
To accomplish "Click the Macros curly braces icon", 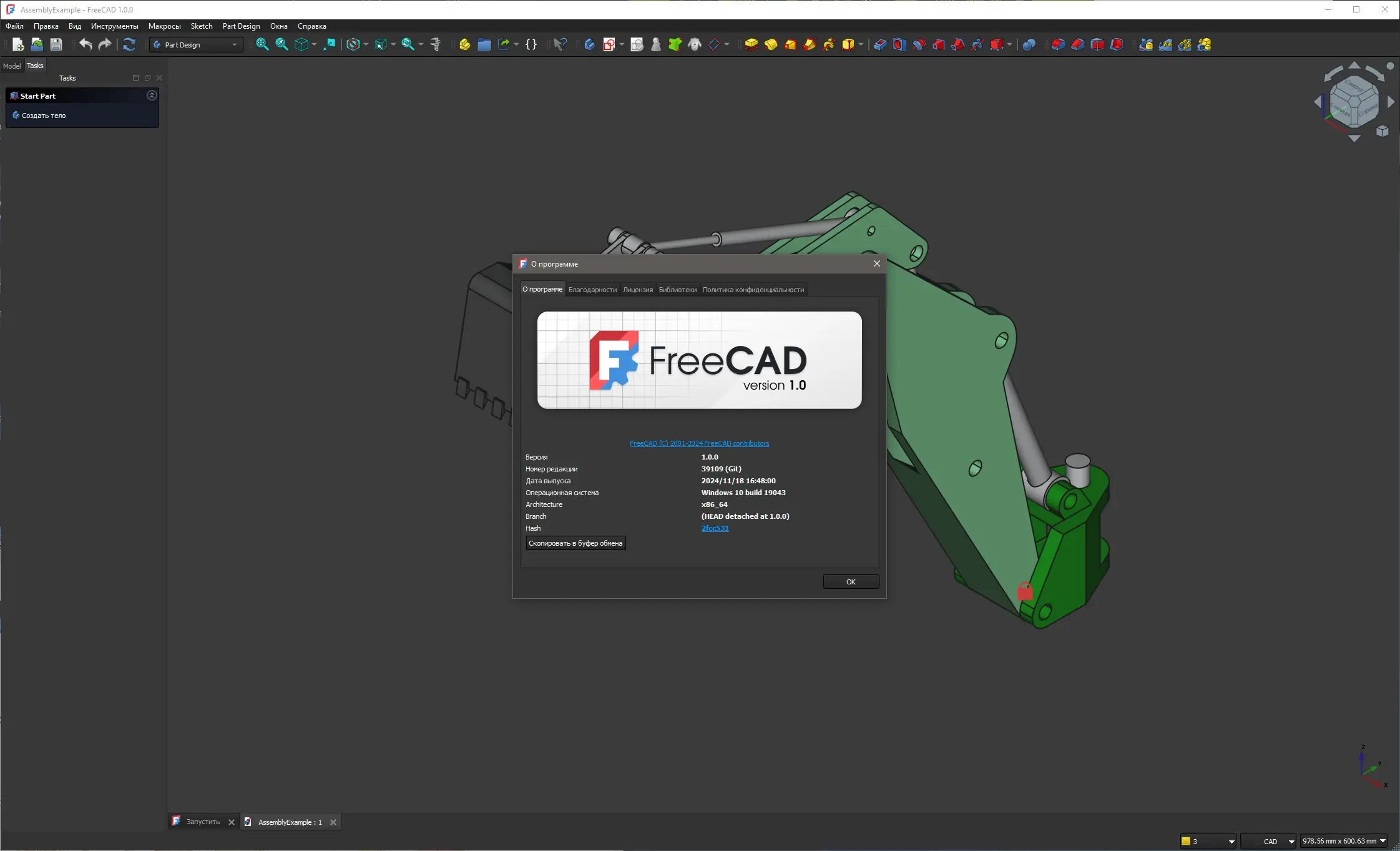I will 531,44.
